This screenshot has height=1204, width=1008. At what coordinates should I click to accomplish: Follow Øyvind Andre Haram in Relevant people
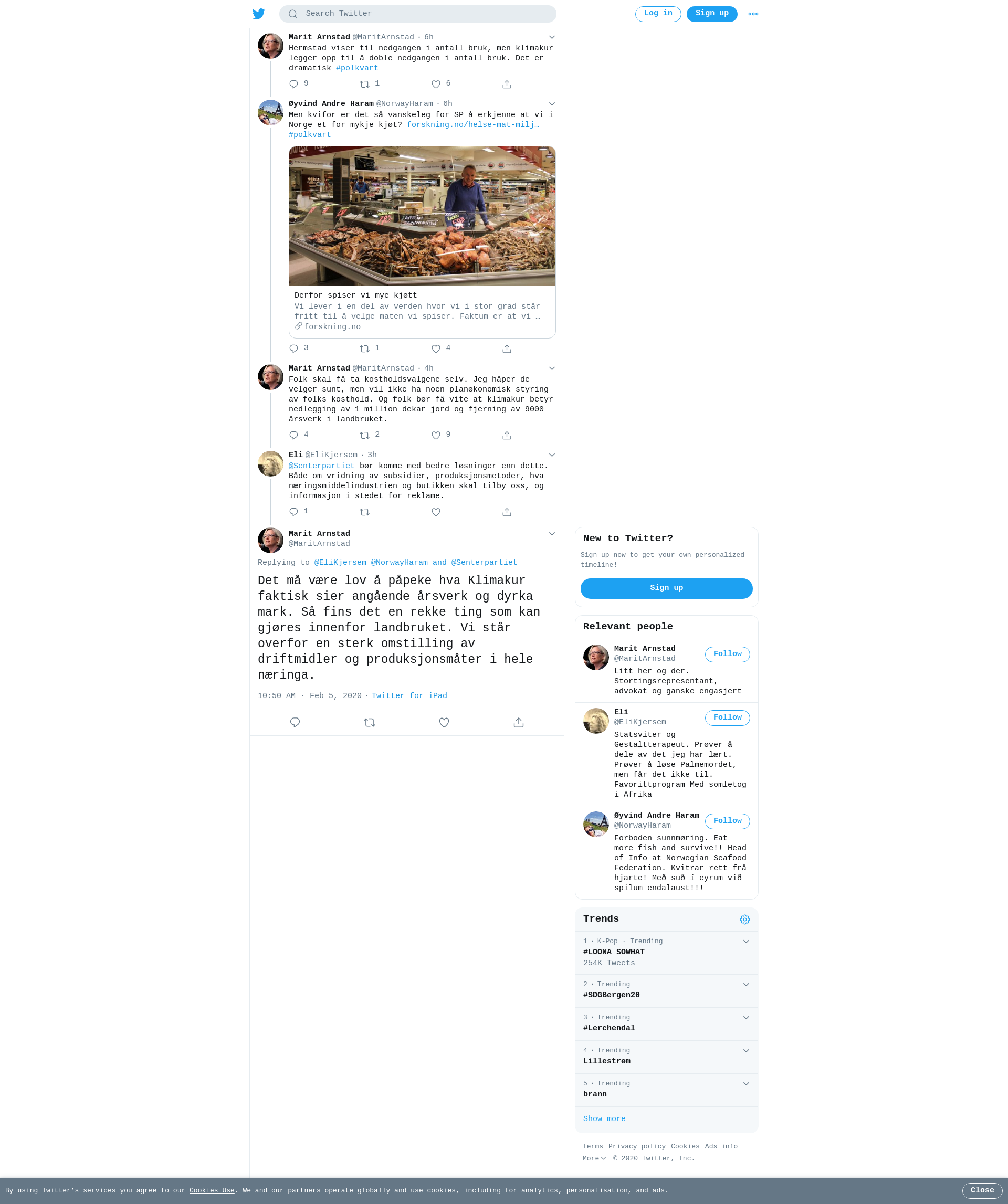pyautogui.click(x=727, y=821)
